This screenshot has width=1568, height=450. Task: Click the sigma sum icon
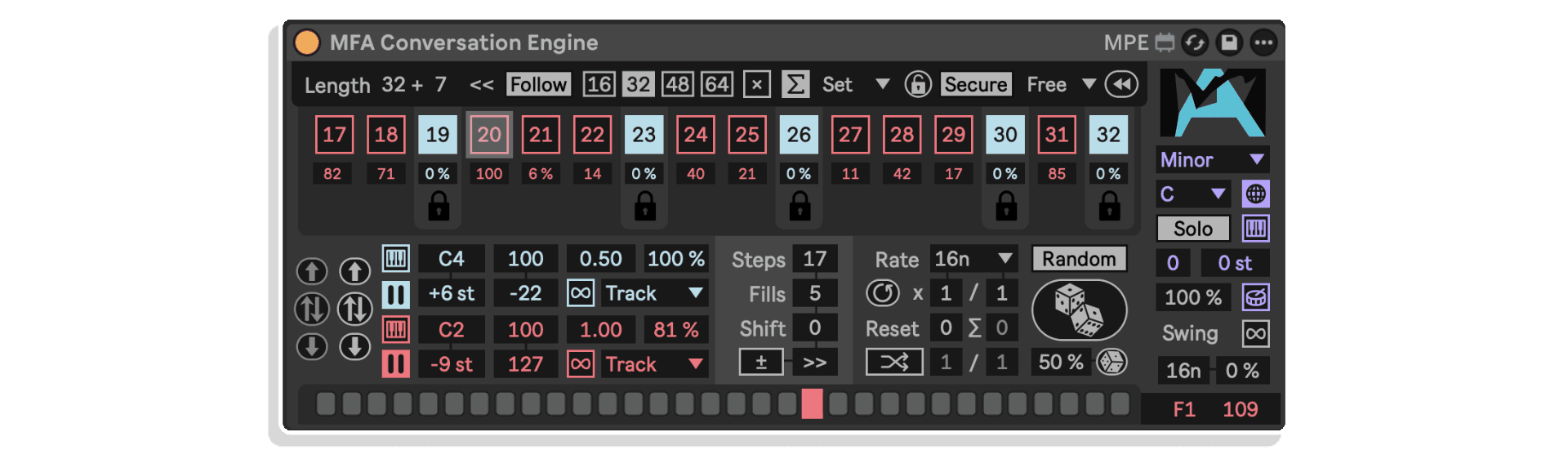click(x=795, y=85)
